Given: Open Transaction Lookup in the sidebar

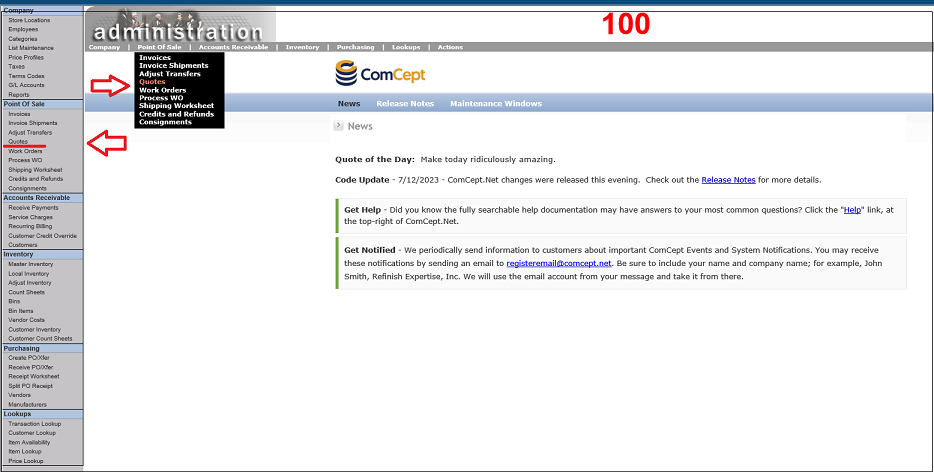Looking at the screenshot, I should coord(34,423).
